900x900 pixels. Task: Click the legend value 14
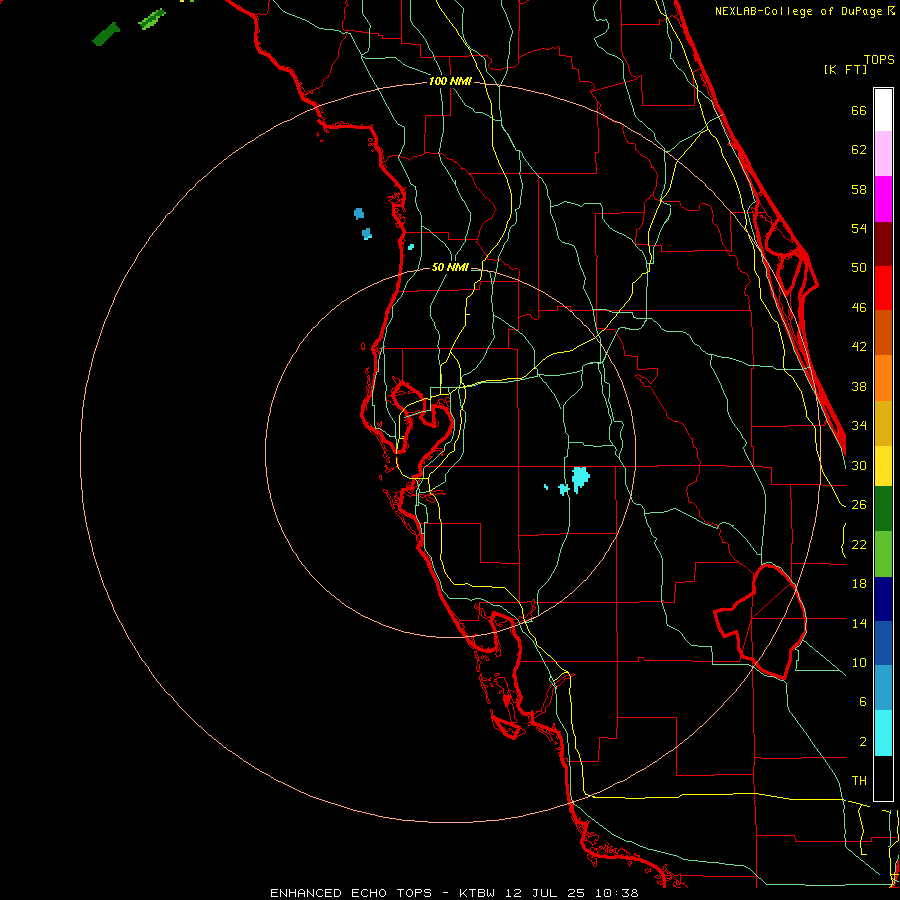click(859, 623)
